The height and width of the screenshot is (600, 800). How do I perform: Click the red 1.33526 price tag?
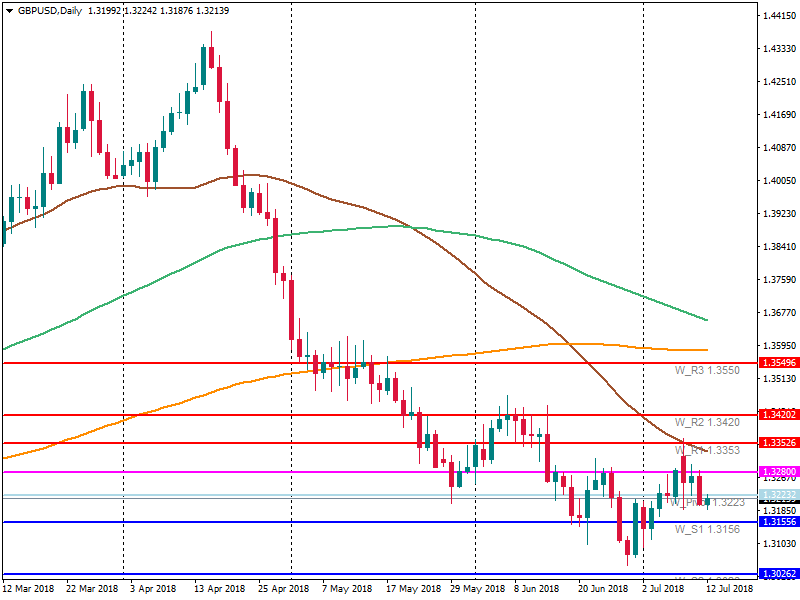tap(777, 442)
